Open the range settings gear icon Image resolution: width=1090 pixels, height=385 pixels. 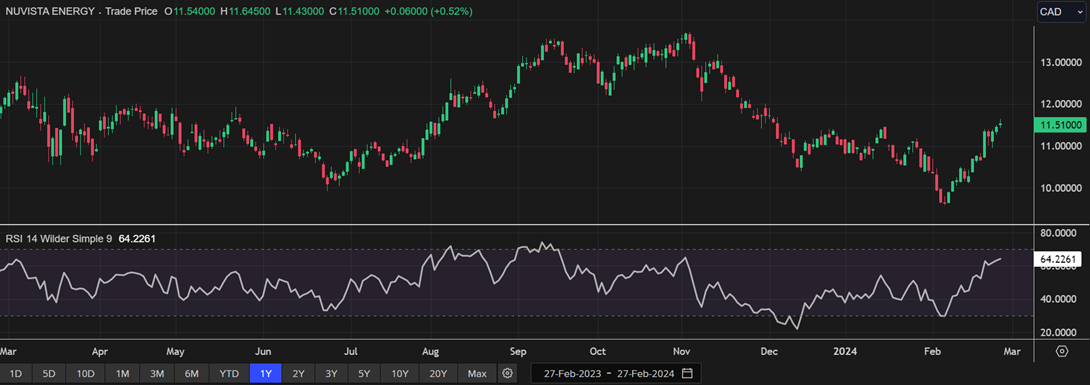pos(508,374)
